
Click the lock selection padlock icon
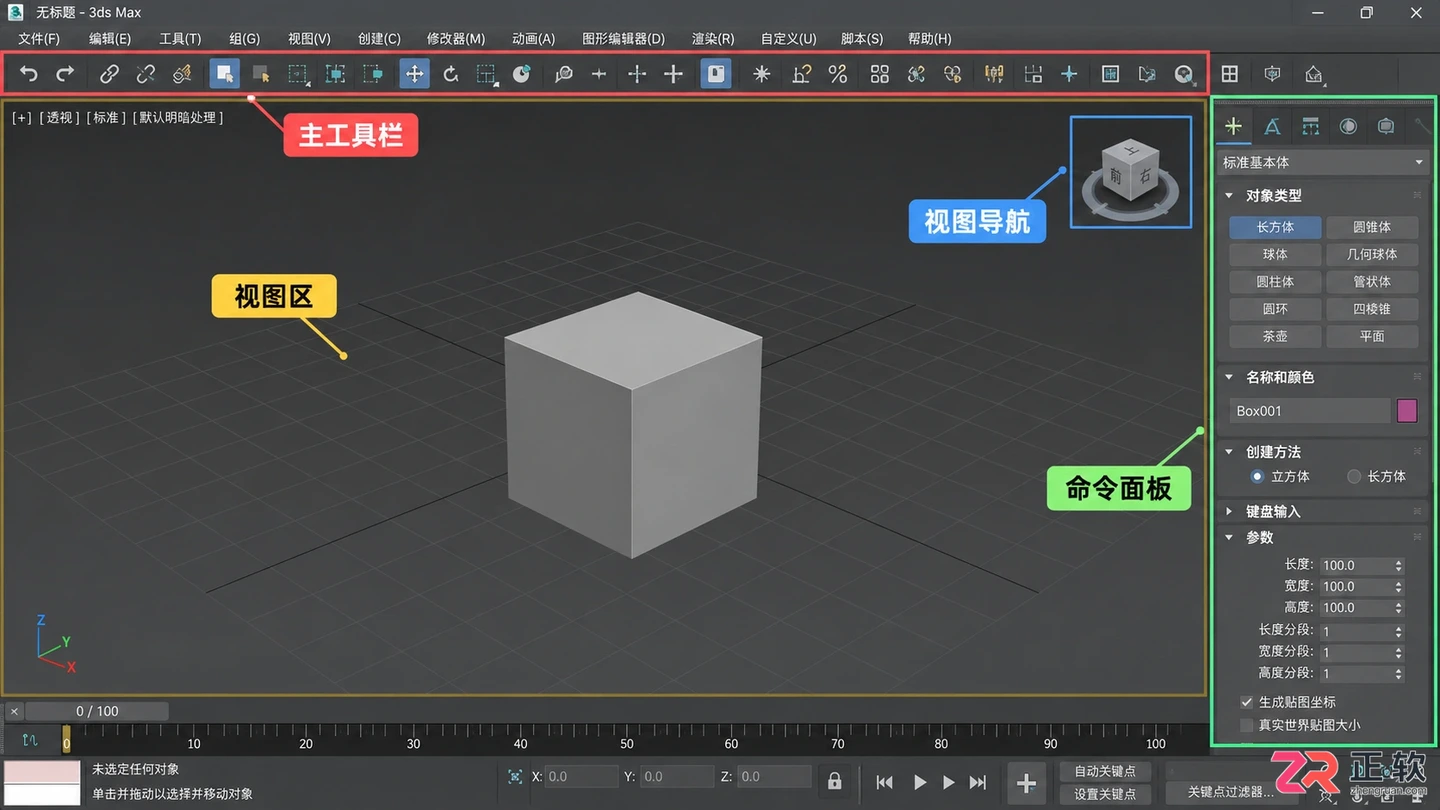(835, 781)
